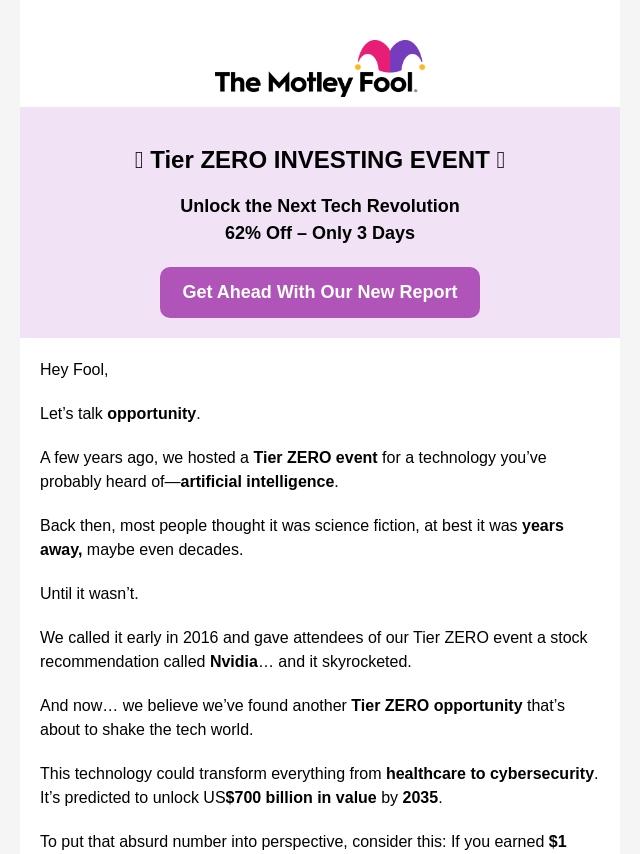Click the Hey Fool greeting line
640x854 pixels.
point(74,370)
